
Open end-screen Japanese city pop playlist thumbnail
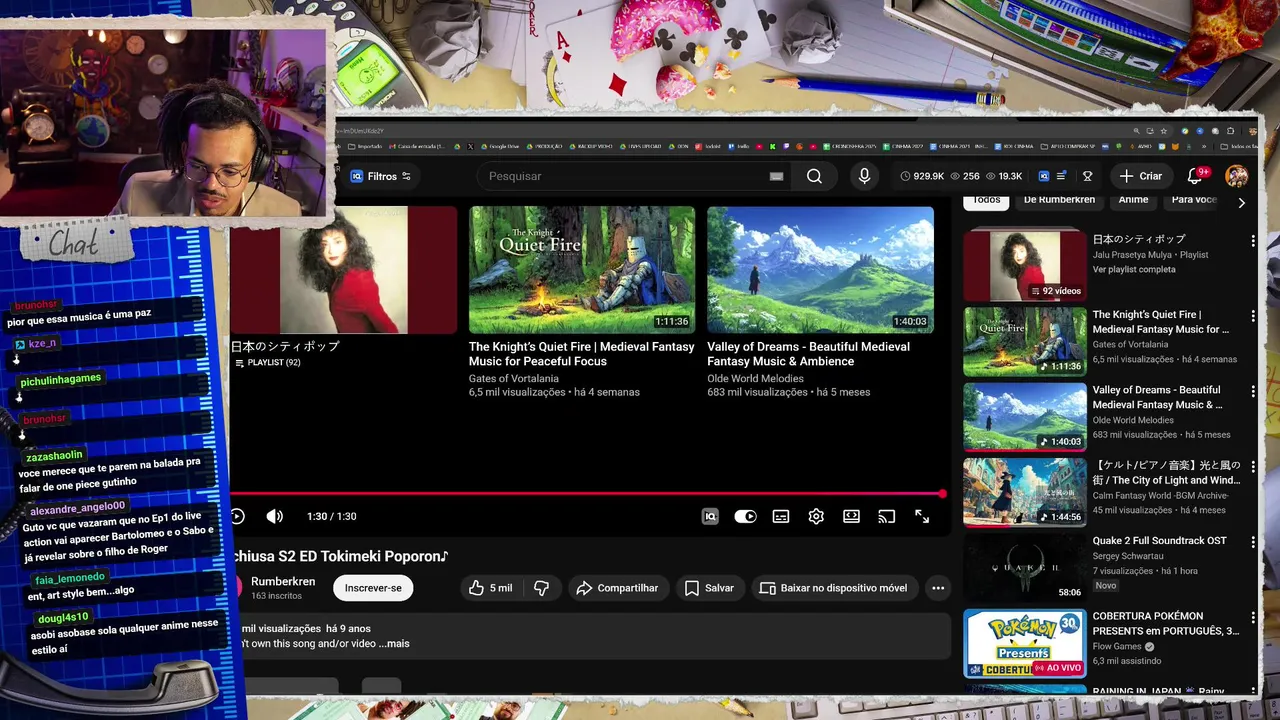click(344, 270)
